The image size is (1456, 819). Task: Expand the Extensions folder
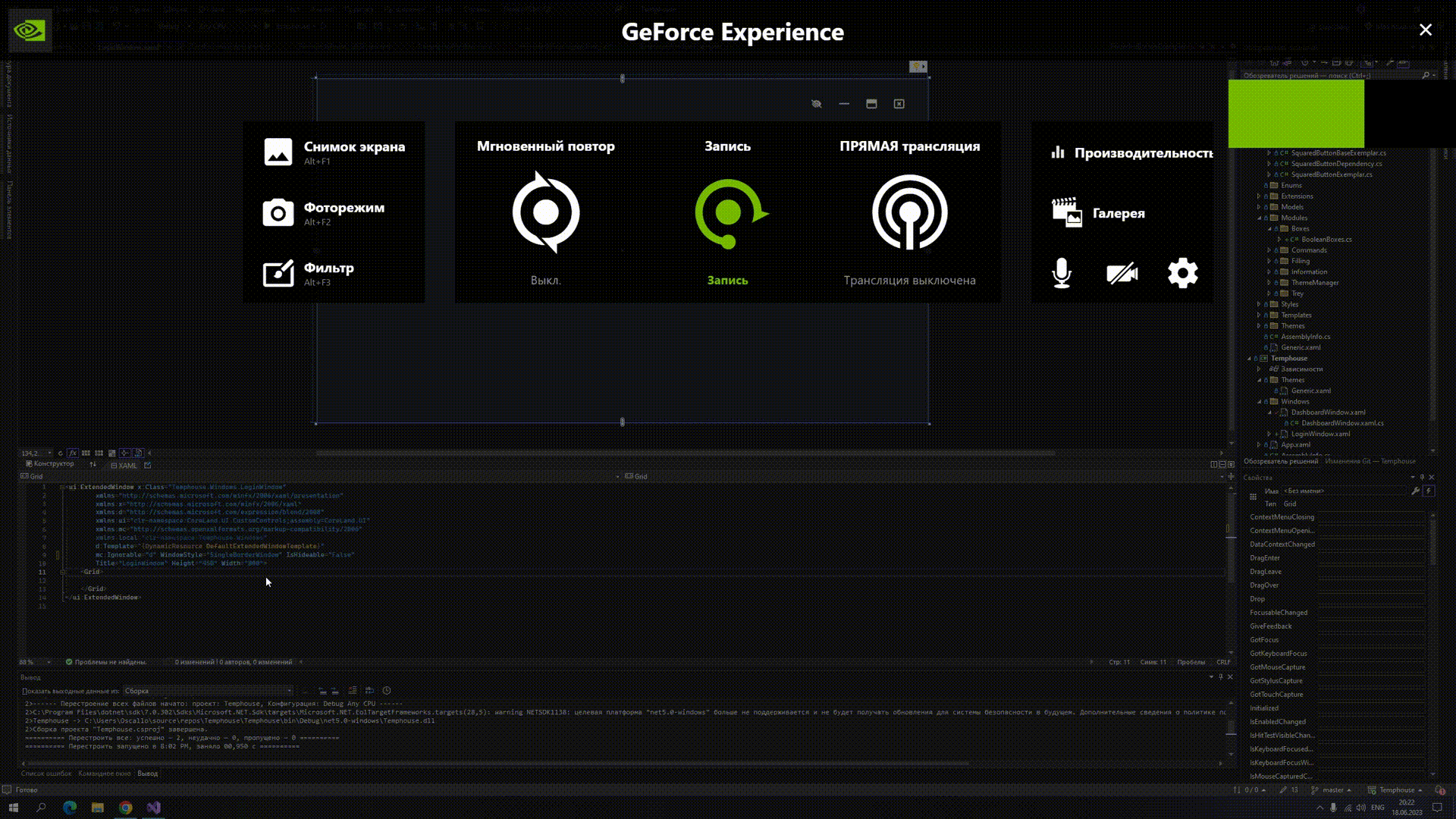(1260, 196)
